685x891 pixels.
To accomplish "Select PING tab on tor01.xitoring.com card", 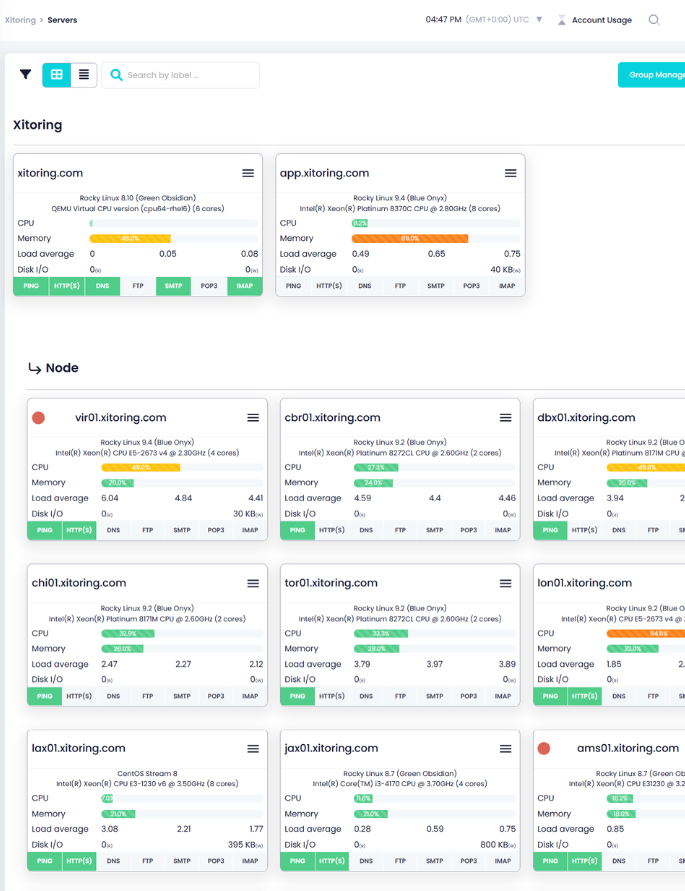I will pos(297,696).
